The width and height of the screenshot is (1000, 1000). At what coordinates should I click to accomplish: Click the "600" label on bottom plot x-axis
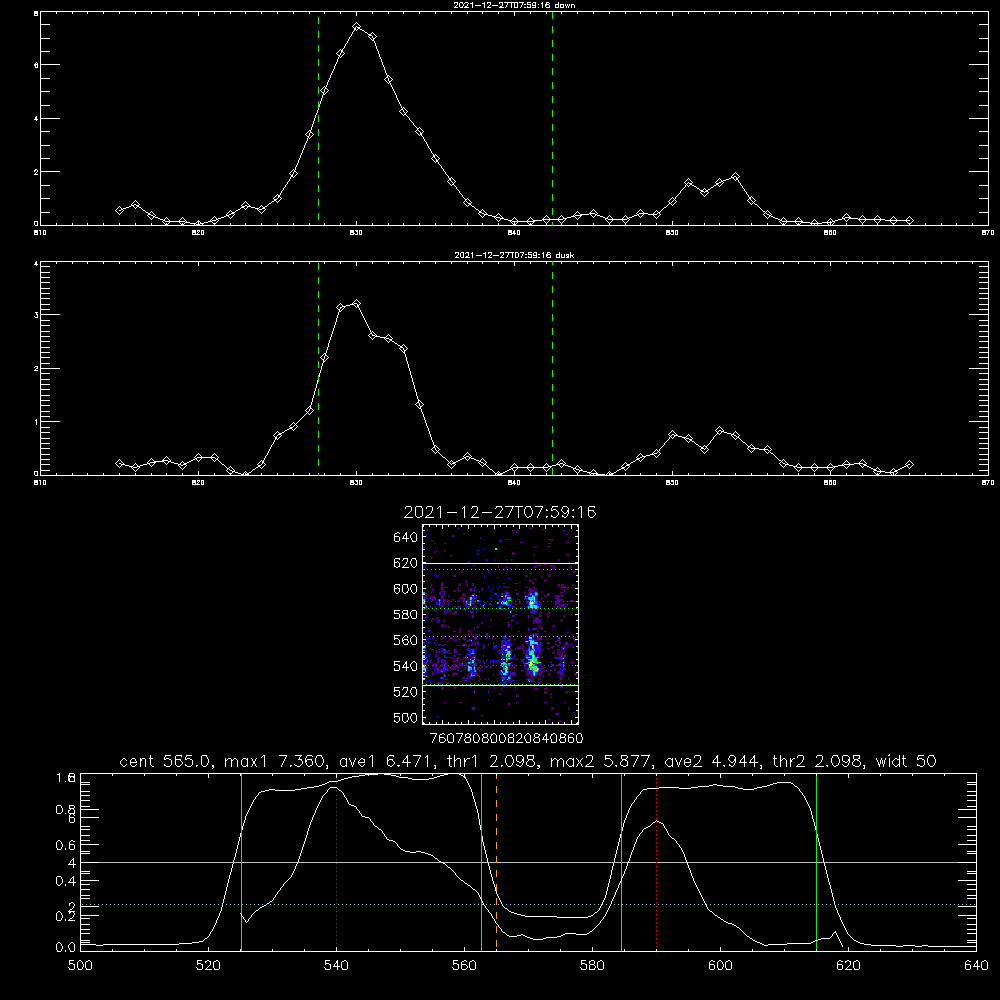[721, 966]
